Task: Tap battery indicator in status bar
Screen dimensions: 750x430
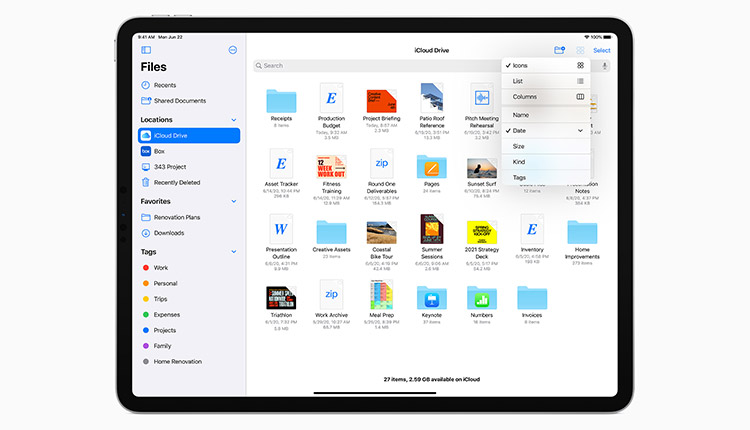Action: (607, 37)
